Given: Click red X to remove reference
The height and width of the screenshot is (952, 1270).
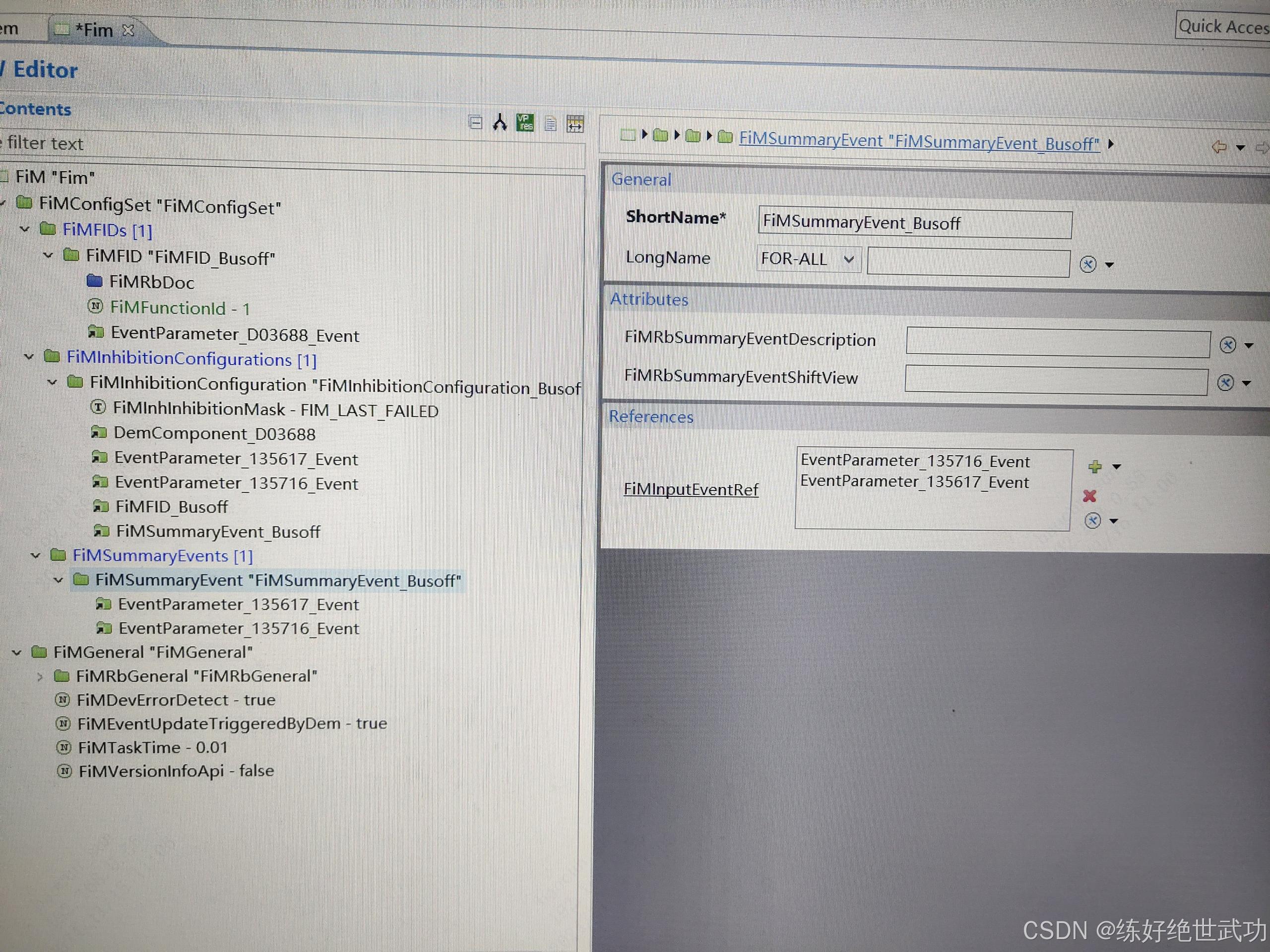Looking at the screenshot, I should click(x=1090, y=496).
